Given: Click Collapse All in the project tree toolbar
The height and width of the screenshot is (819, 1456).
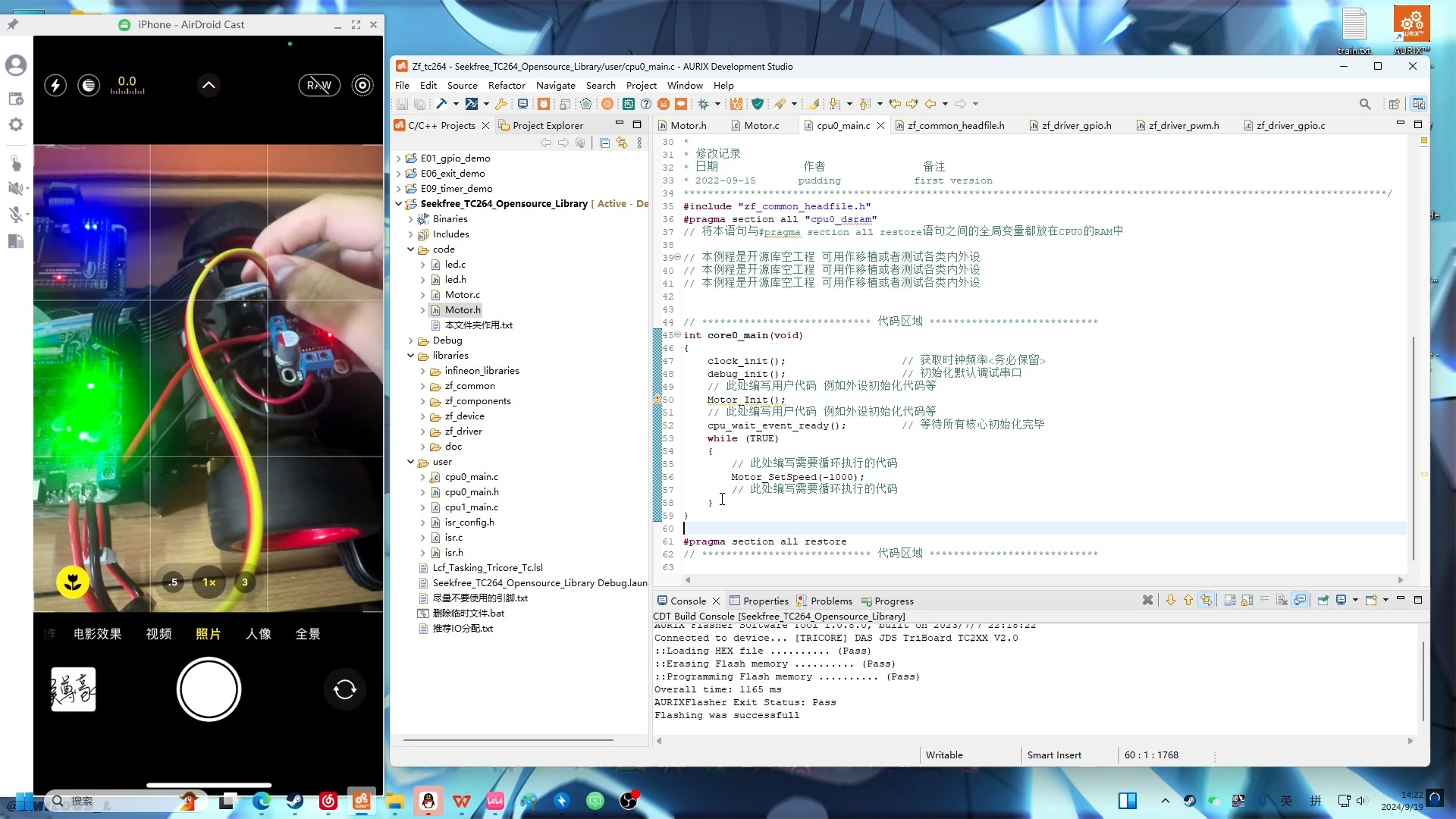Looking at the screenshot, I should [604, 143].
